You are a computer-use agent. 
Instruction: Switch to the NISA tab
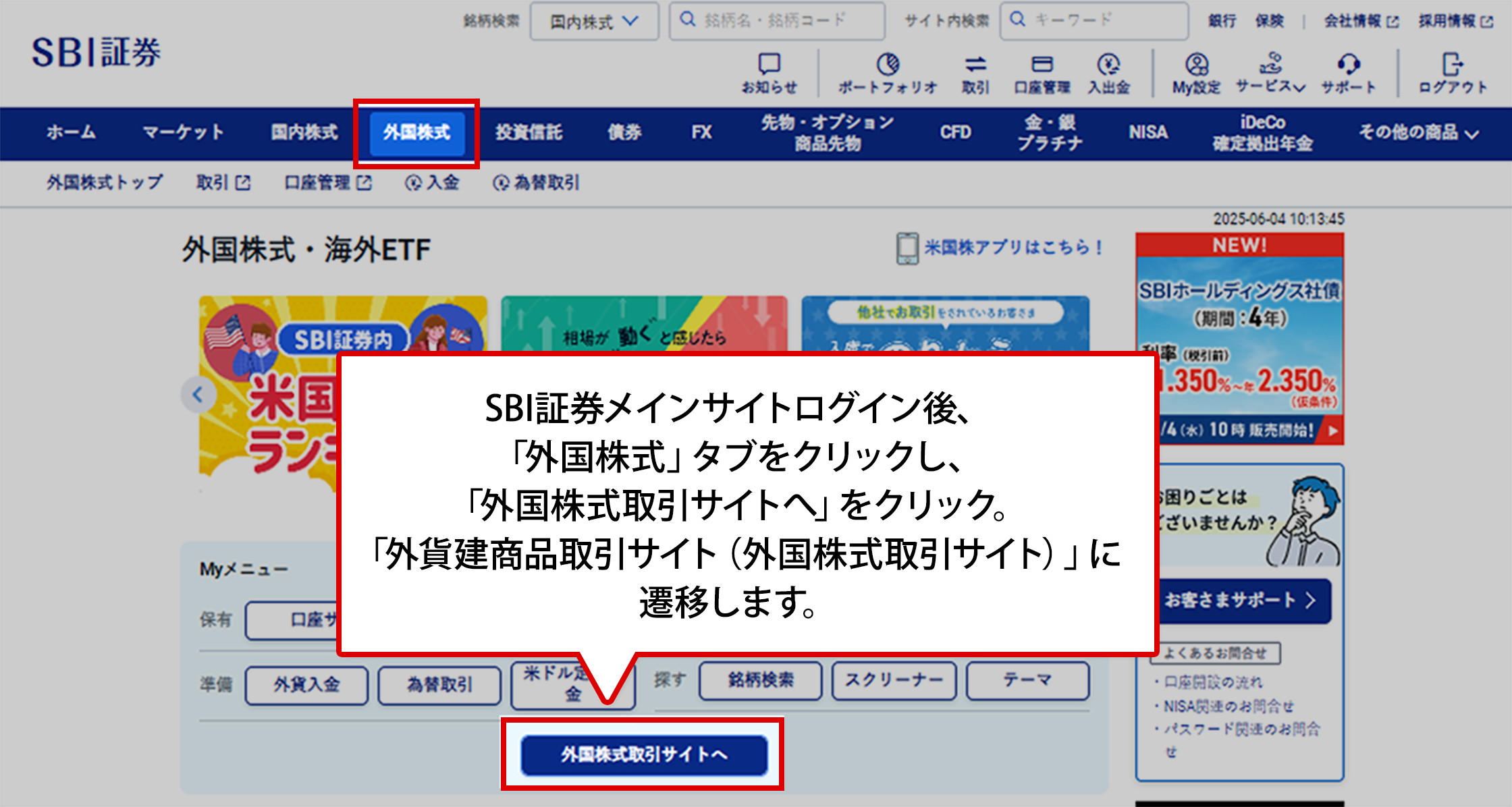(x=1148, y=132)
